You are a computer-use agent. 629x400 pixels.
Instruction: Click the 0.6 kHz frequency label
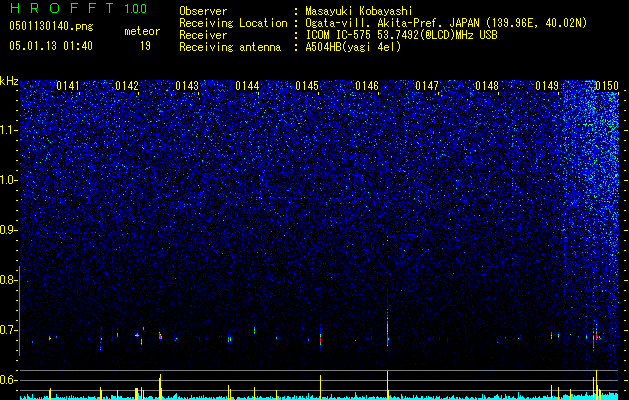point(9,380)
